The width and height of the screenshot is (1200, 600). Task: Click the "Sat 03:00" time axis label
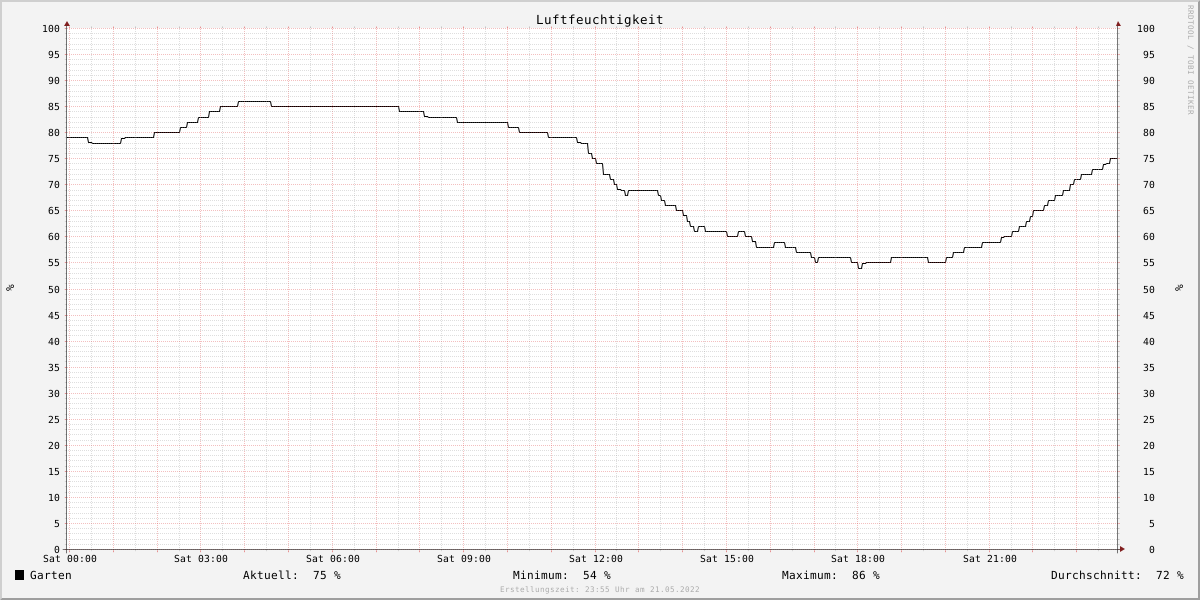click(201, 559)
